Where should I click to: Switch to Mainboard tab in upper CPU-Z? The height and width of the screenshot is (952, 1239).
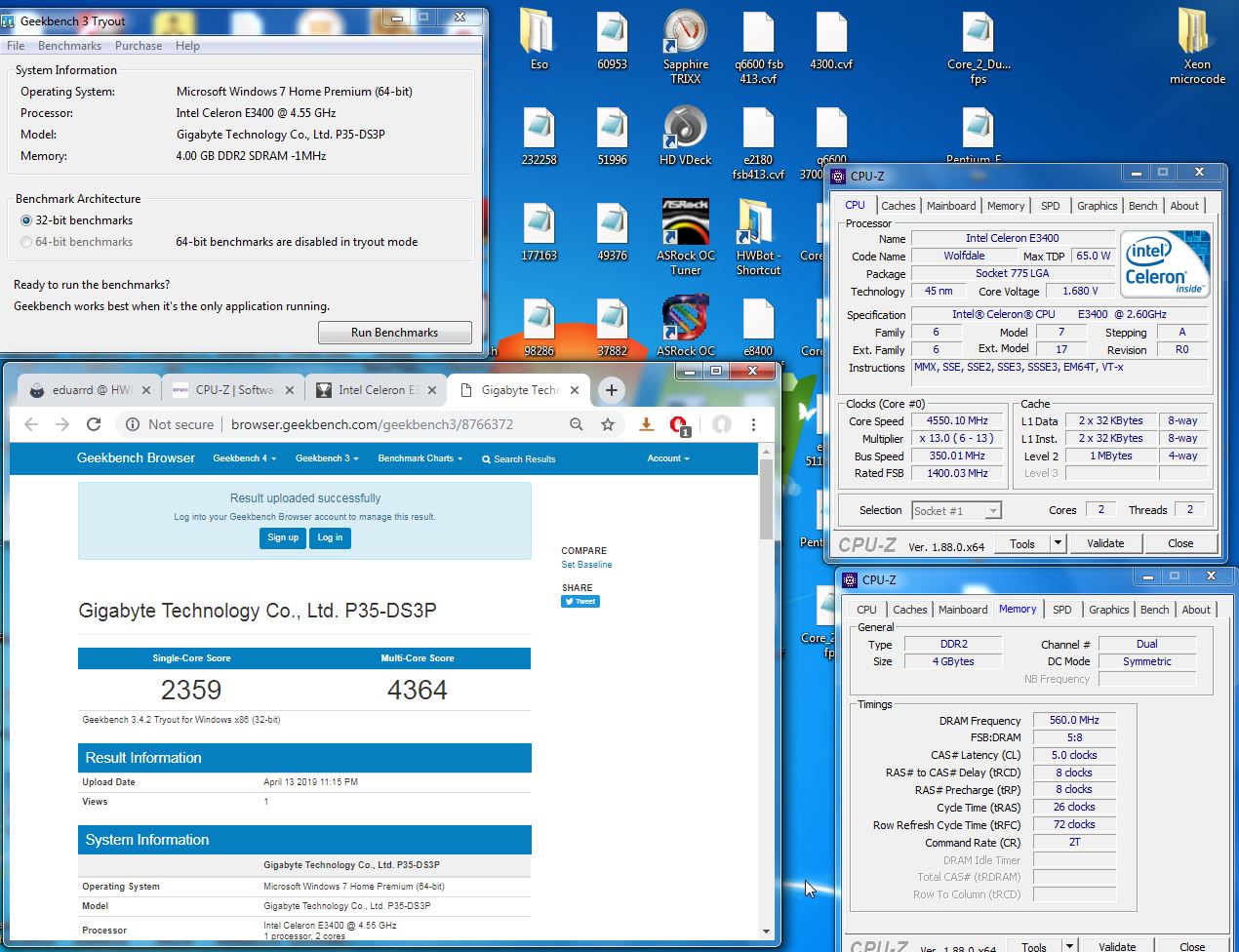951,206
